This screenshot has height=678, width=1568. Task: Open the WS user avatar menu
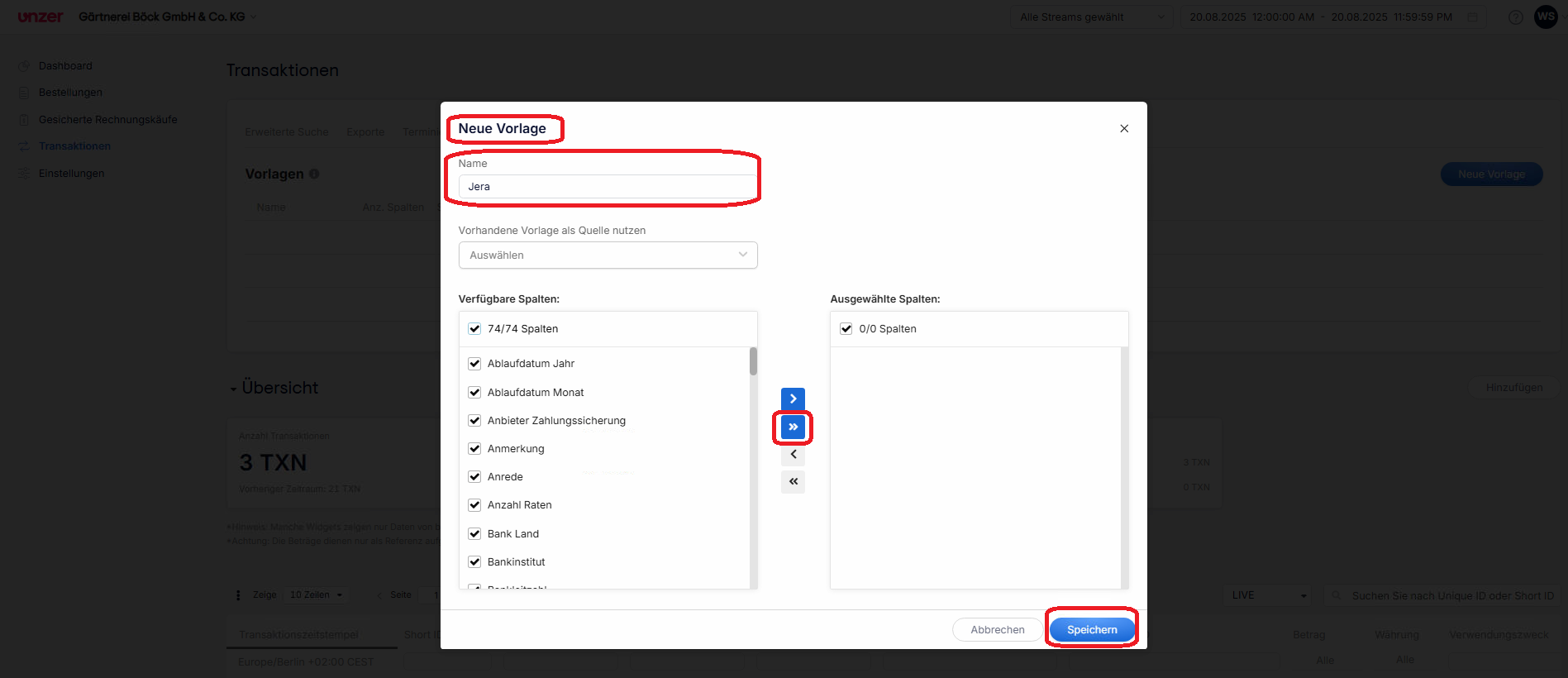[1545, 17]
